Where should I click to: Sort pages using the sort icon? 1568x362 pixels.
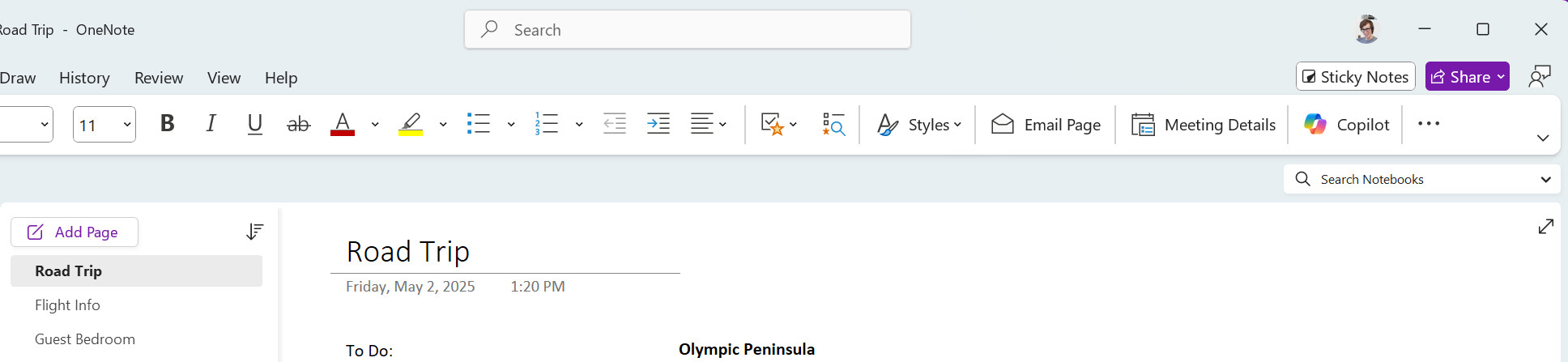tap(254, 232)
